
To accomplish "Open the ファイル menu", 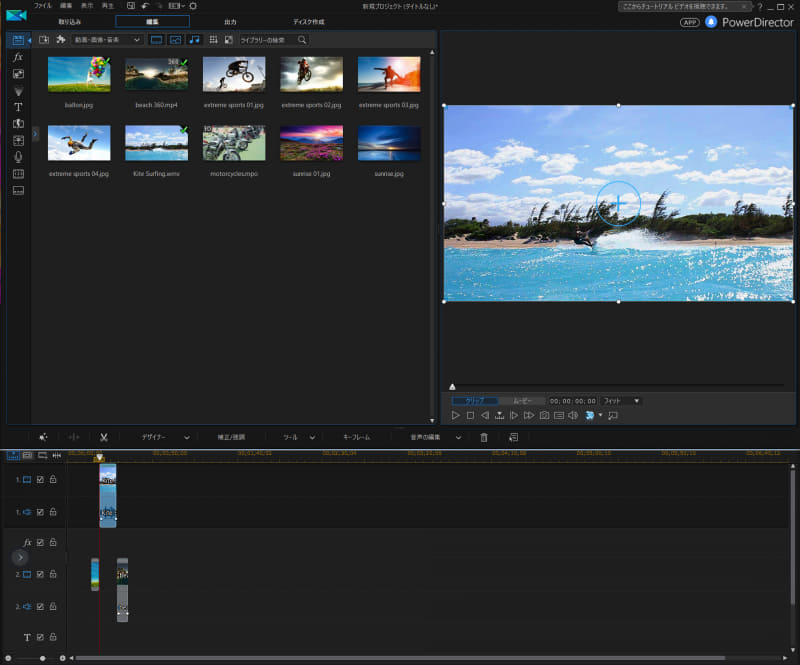I will click(43, 6).
